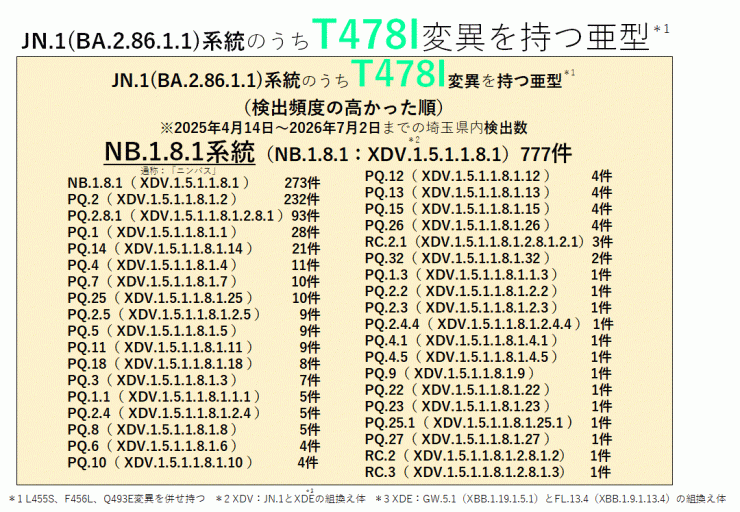Click footnote '*2 XDV: JN.1とXDEの組換え体'

(x=291, y=499)
